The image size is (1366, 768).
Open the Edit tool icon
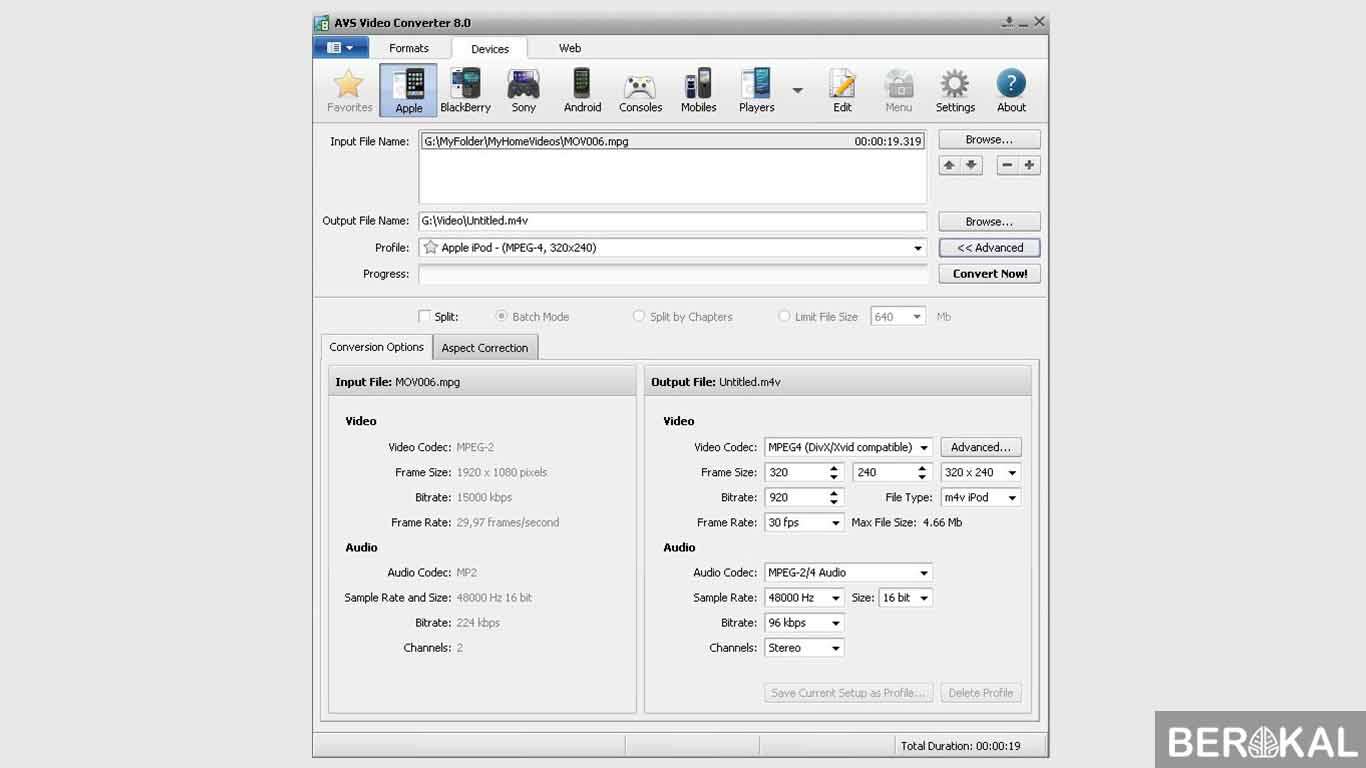click(842, 91)
